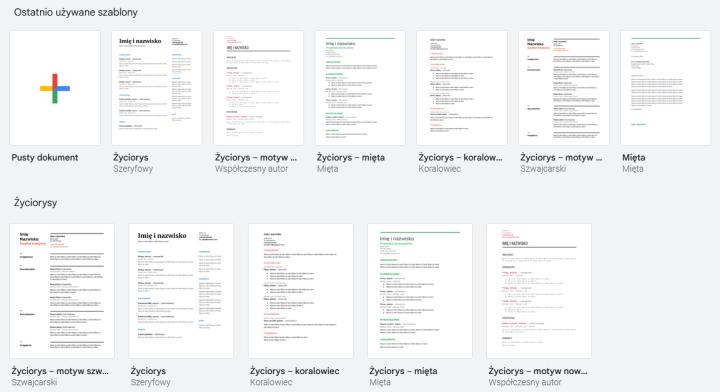Click 'Życiorys – koralowiec' title in Życiorysy section

pyautogui.click(x=295, y=371)
